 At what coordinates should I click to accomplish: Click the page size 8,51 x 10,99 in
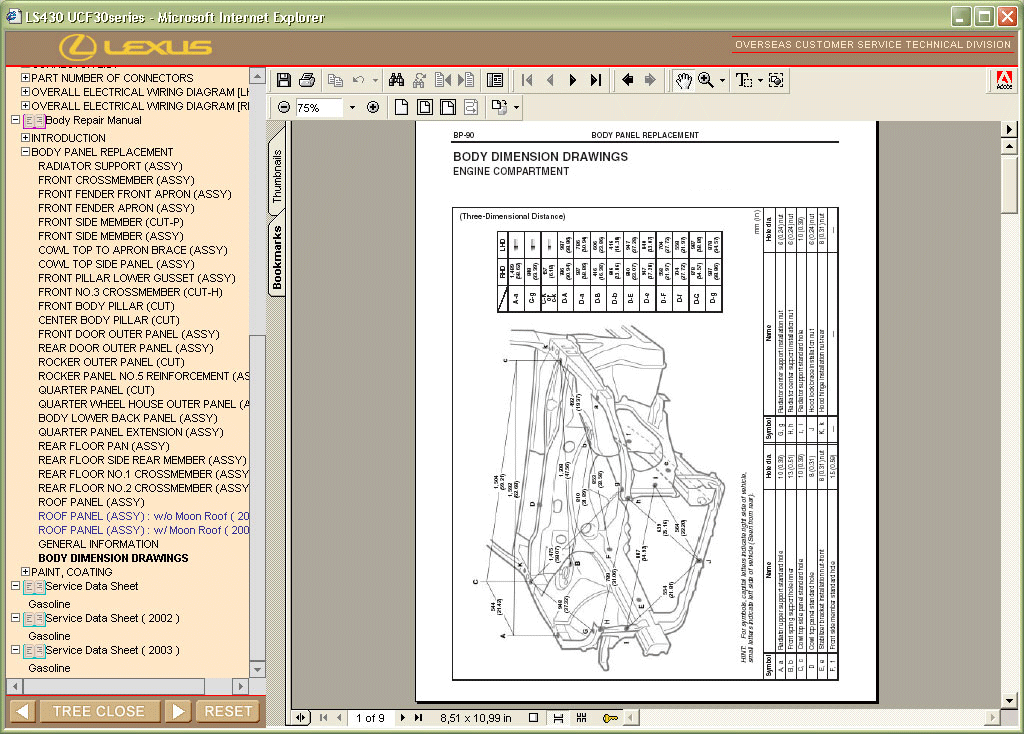475,718
